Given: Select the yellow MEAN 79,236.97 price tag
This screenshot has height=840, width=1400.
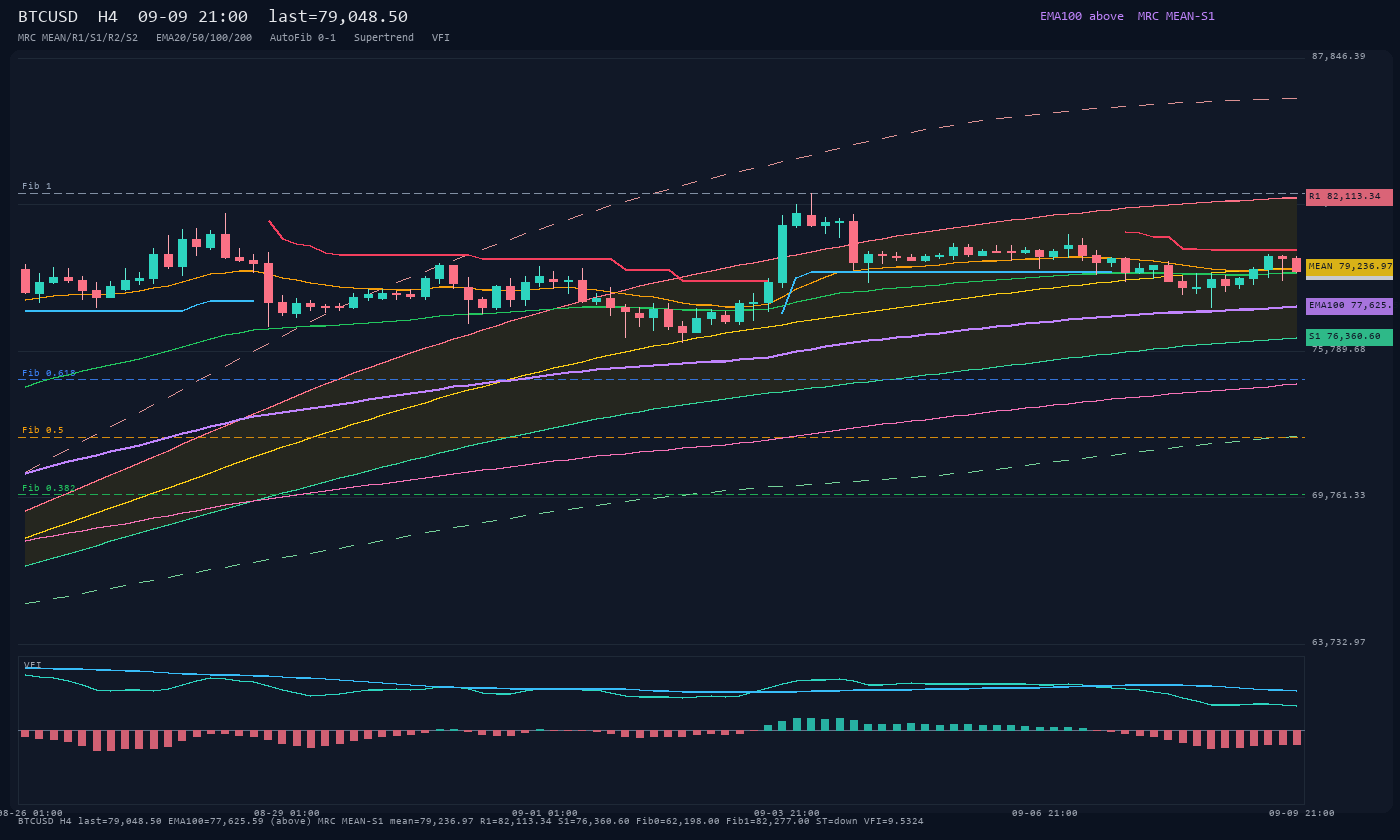Looking at the screenshot, I should (x=1349, y=267).
